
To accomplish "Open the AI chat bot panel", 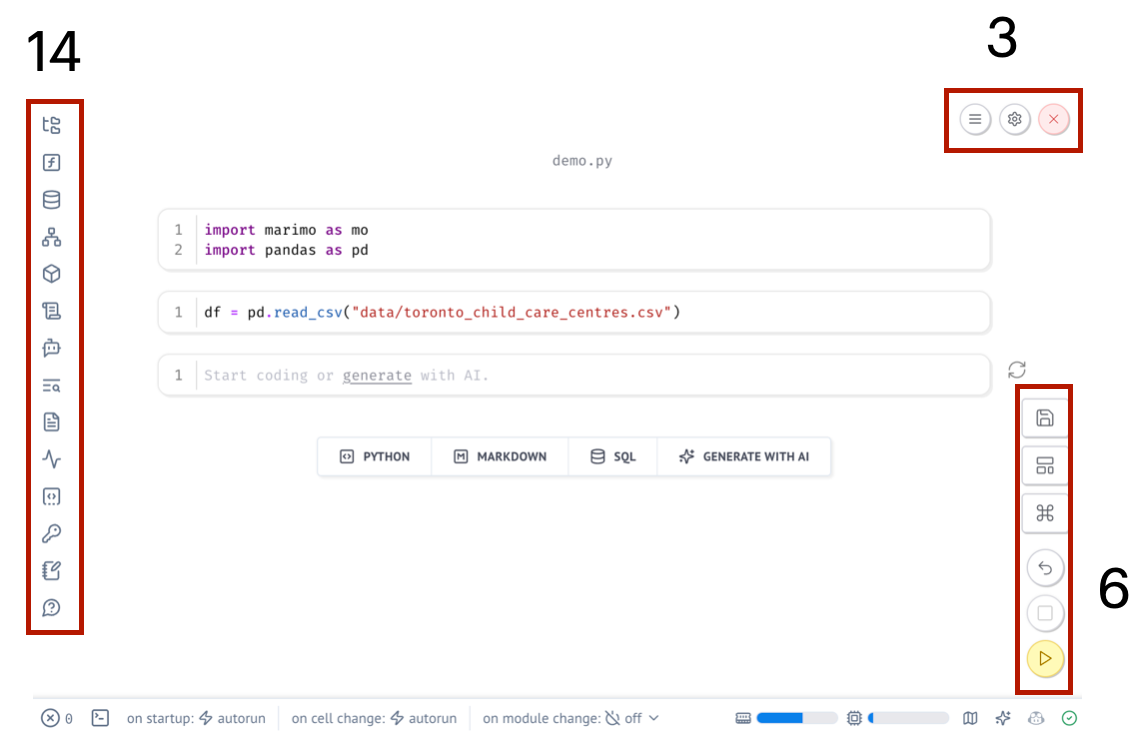I will (52, 348).
